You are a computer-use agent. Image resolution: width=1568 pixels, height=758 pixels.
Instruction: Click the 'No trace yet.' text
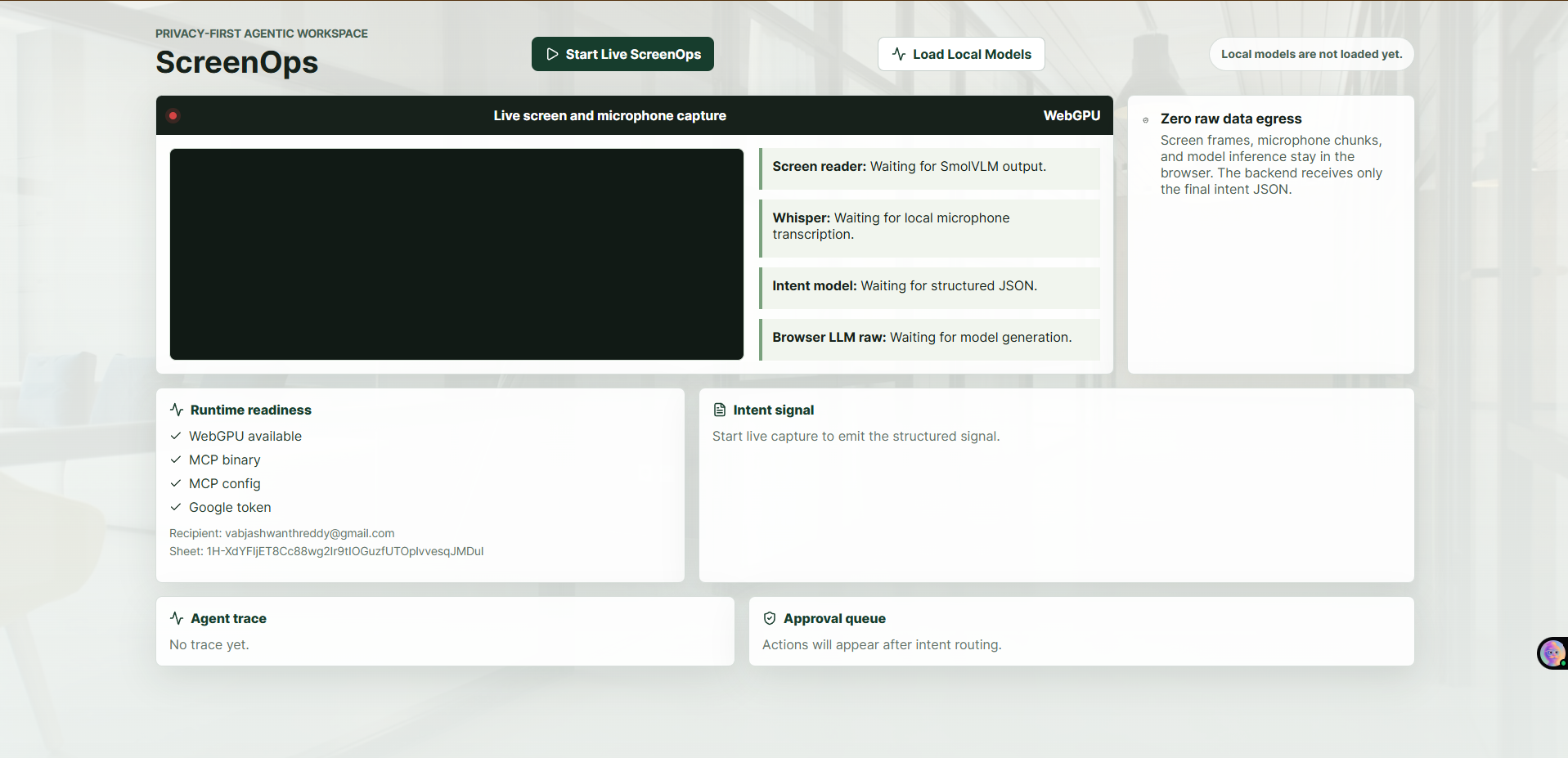coord(209,644)
